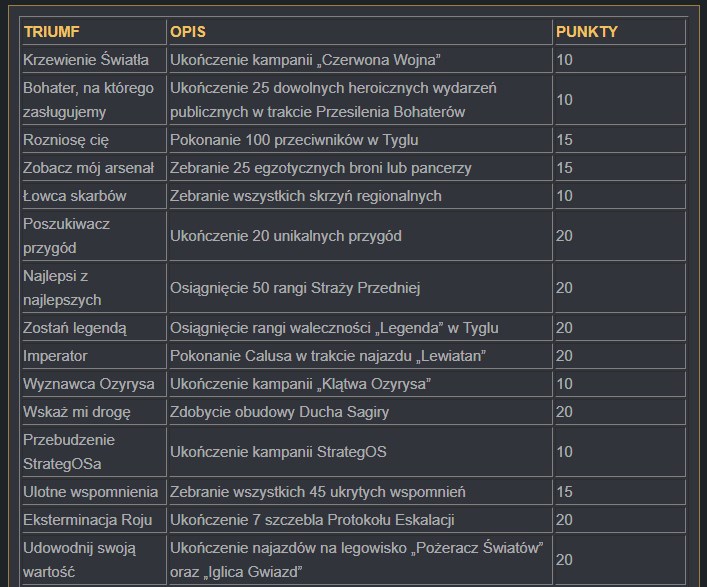Select the 'Eksterminacja Roju' triumph cell
Image resolution: width=707 pixels, height=587 pixels.
tap(89, 520)
